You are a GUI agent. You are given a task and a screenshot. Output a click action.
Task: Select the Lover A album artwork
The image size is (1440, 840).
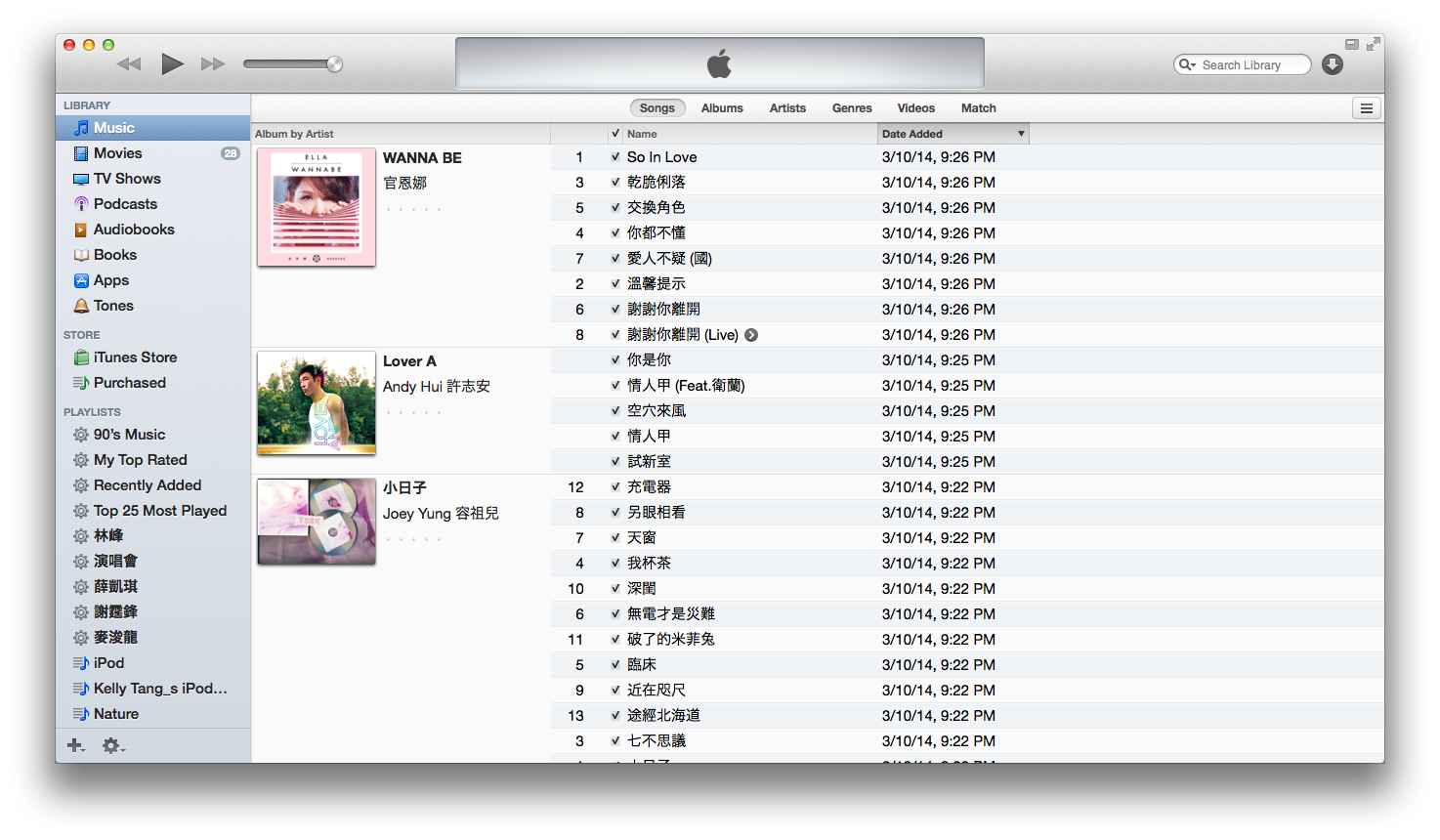coord(317,403)
